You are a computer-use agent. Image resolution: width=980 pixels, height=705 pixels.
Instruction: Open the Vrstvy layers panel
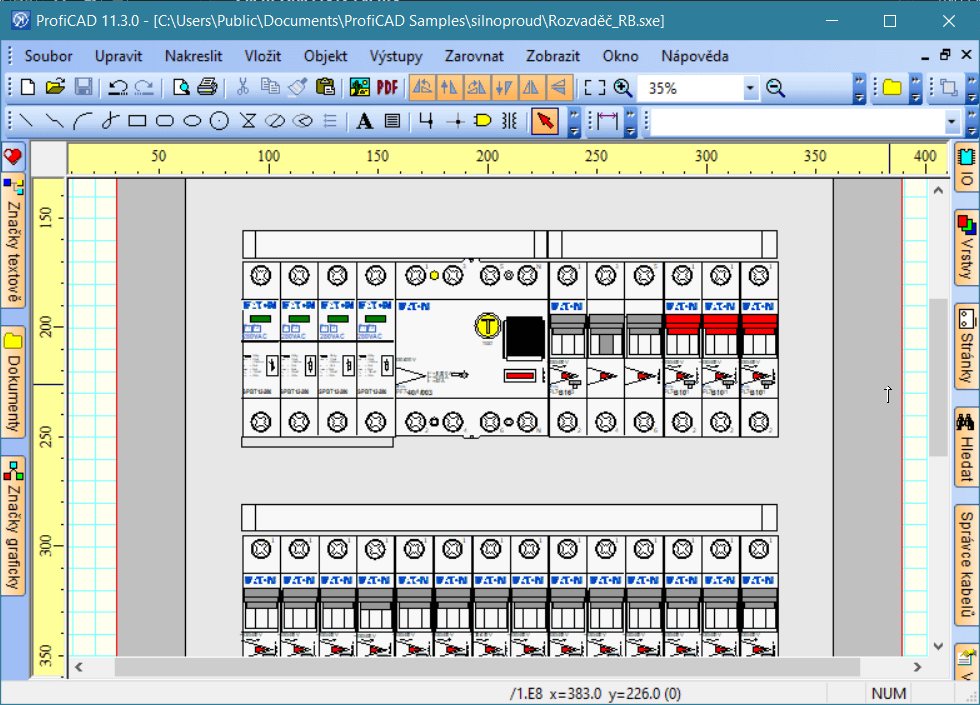[966, 248]
